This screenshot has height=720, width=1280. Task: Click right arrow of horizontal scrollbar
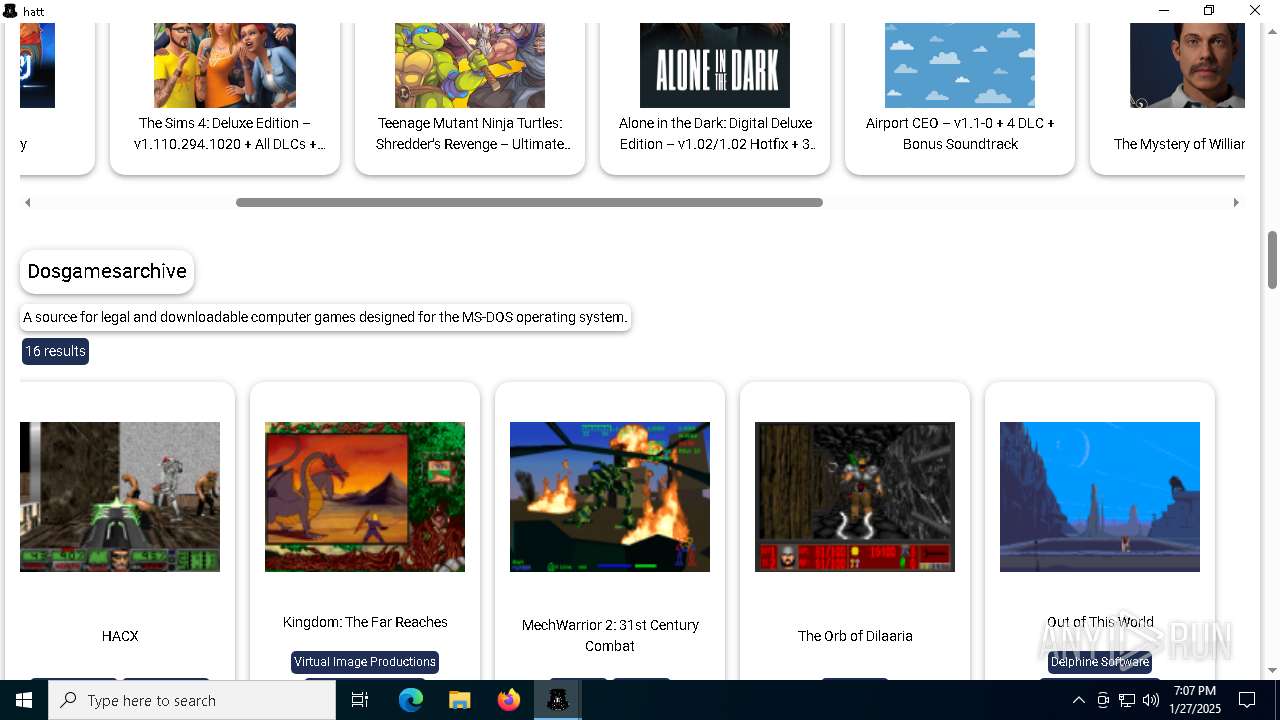(x=1236, y=202)
